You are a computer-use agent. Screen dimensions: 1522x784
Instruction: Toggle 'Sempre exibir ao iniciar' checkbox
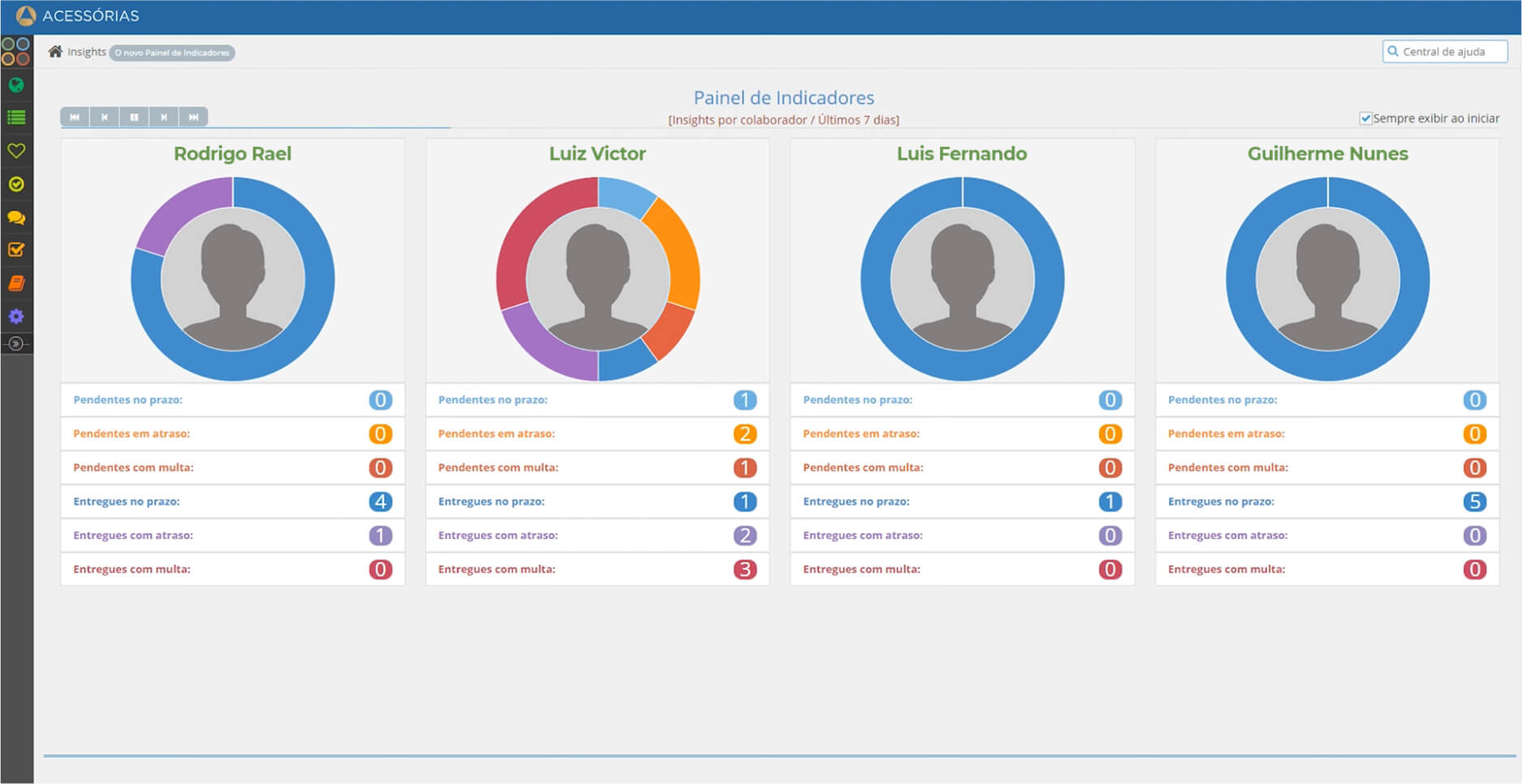1366,118
